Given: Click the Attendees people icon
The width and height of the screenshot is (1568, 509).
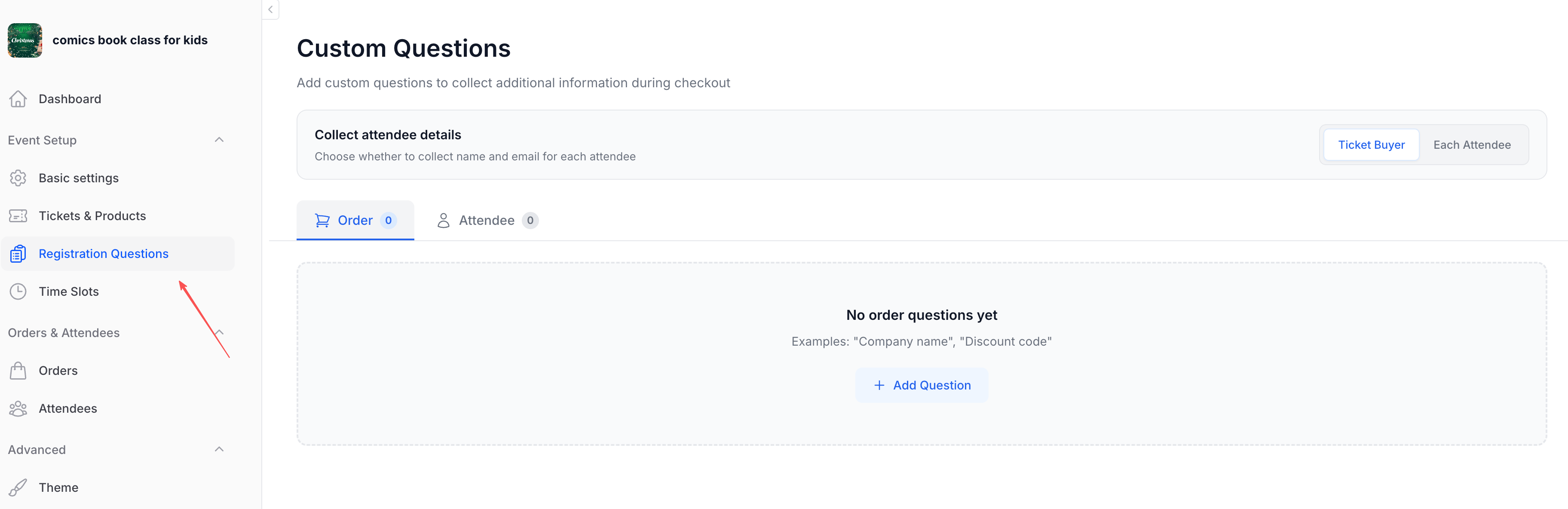Looking at the screenshot, I should (x=18, y=408).
